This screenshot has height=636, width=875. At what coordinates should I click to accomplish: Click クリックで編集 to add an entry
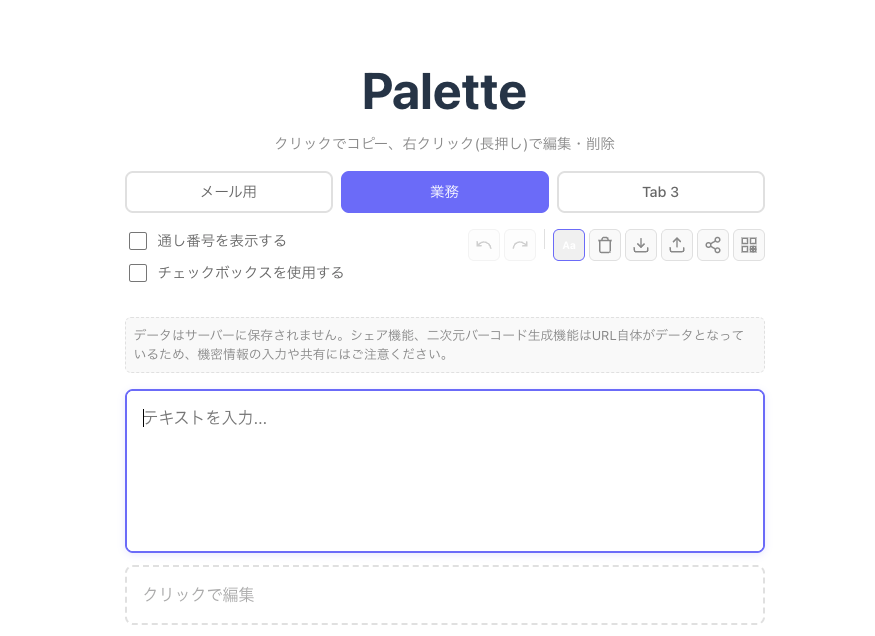coord(445,594)
